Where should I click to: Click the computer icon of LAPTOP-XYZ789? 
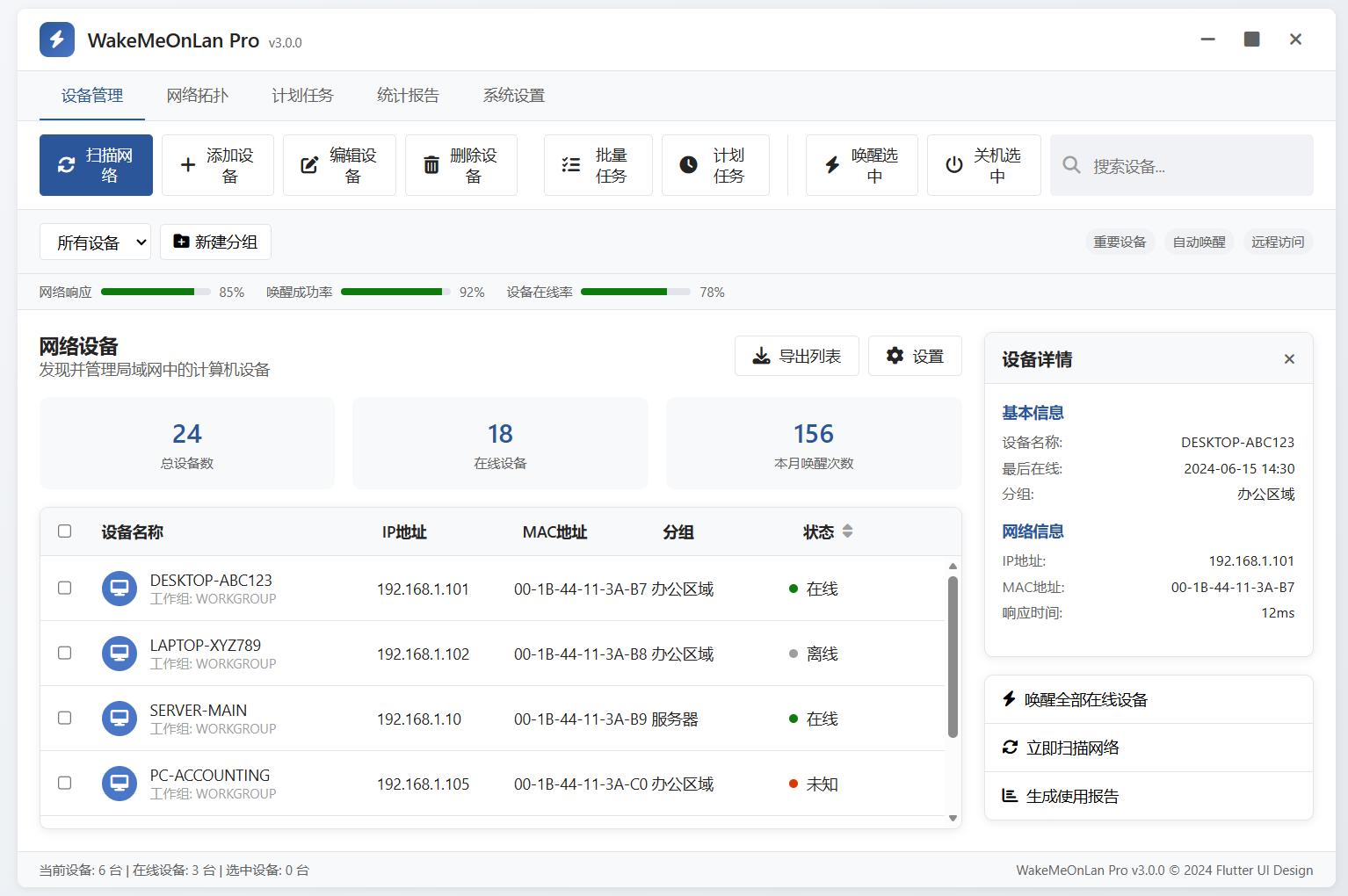(120, 654)
